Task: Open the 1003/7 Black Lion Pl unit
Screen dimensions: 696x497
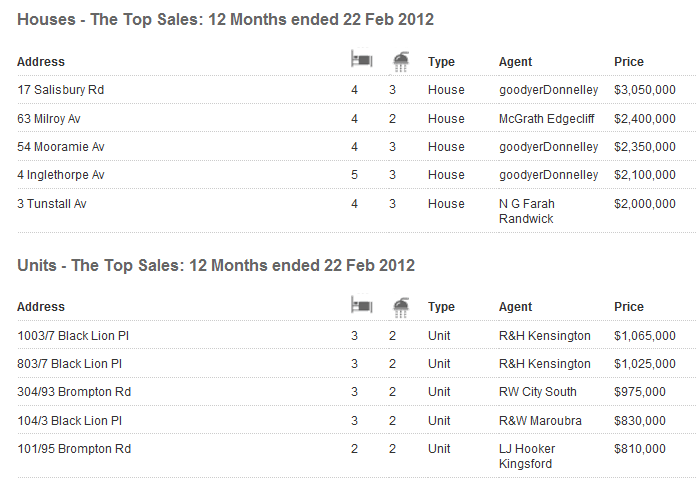Action: pos(73,336)
